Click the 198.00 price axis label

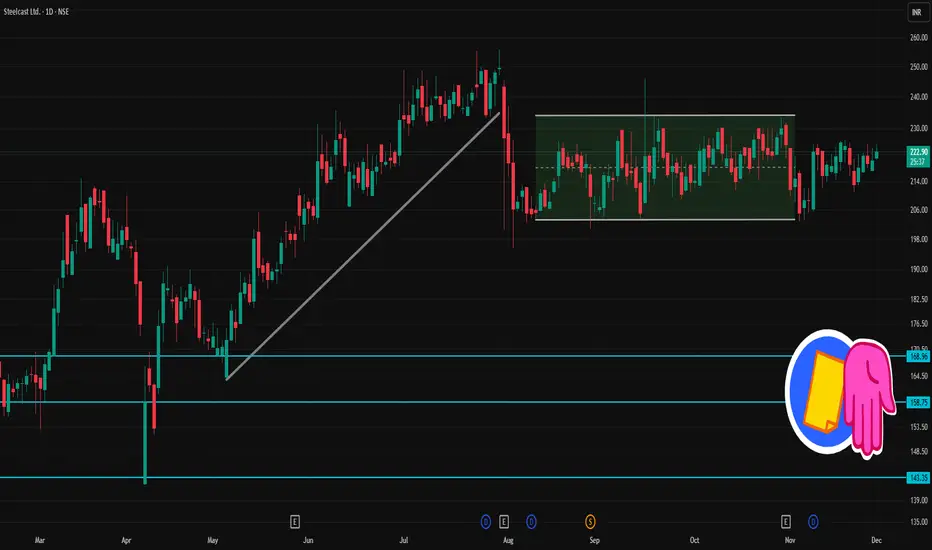click(x=918, y=239)
